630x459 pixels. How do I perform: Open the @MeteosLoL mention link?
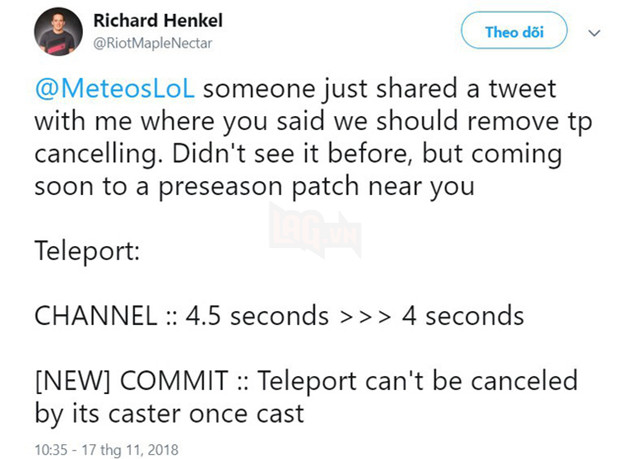pyautogui.click(x=119, y=88)
